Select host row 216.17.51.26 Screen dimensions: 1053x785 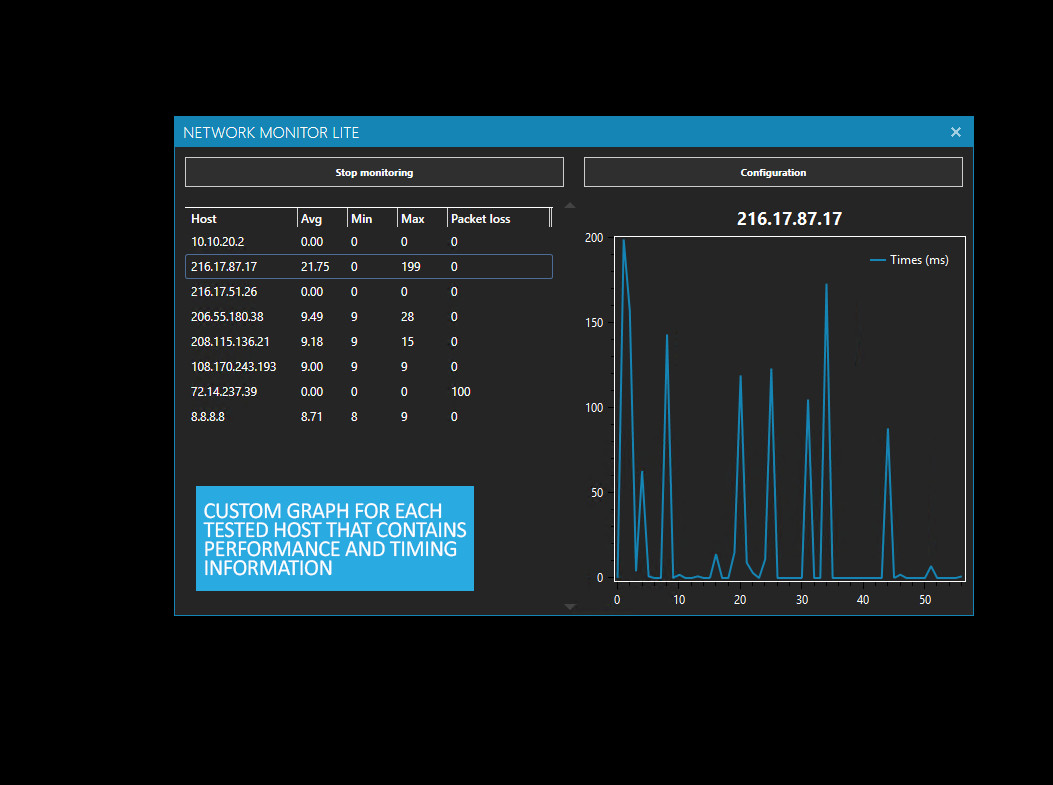point(240,291)
